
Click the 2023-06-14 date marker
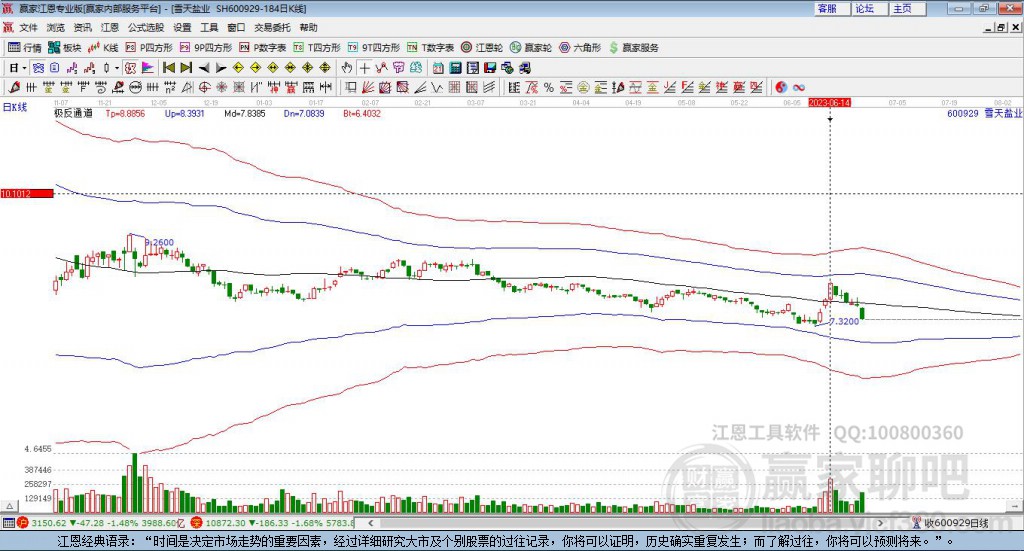click(x=829, y=103)
